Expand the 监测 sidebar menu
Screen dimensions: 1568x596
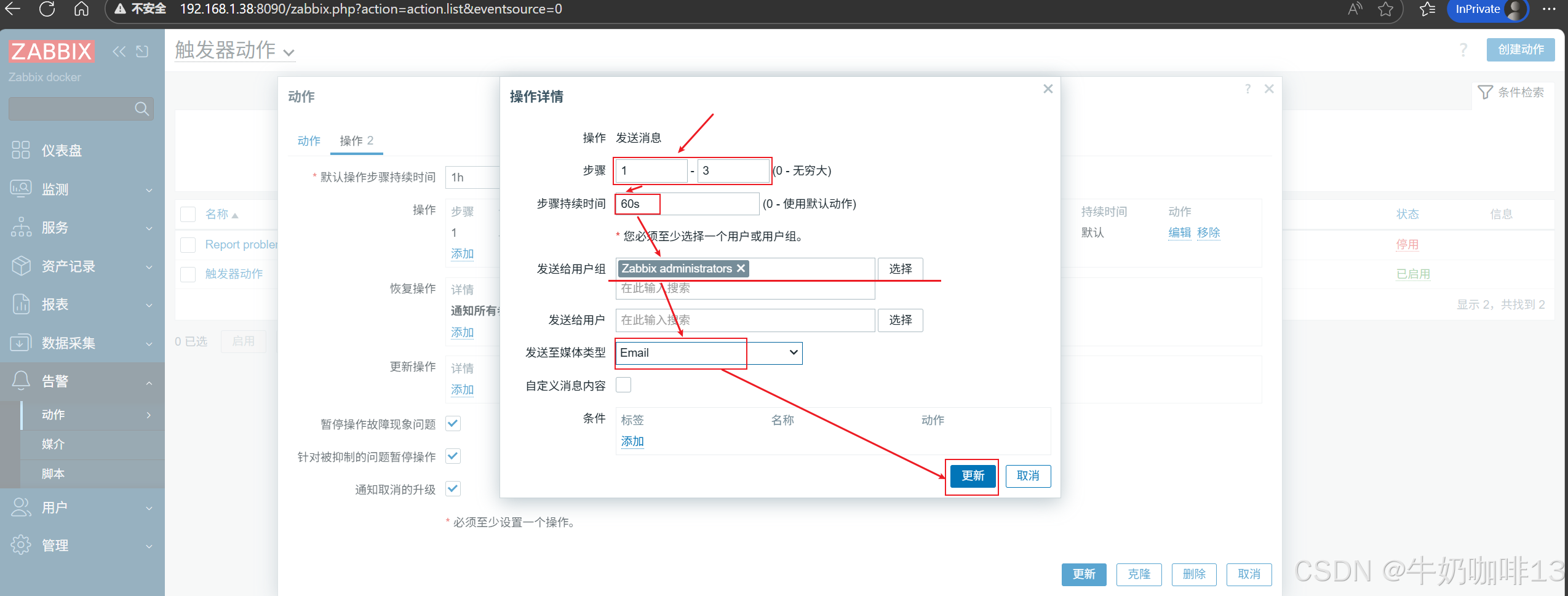149,190
